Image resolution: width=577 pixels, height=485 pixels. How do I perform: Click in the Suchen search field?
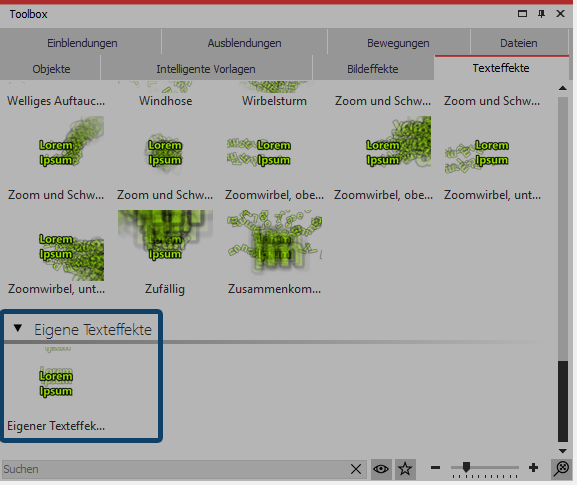click(173, 469)
